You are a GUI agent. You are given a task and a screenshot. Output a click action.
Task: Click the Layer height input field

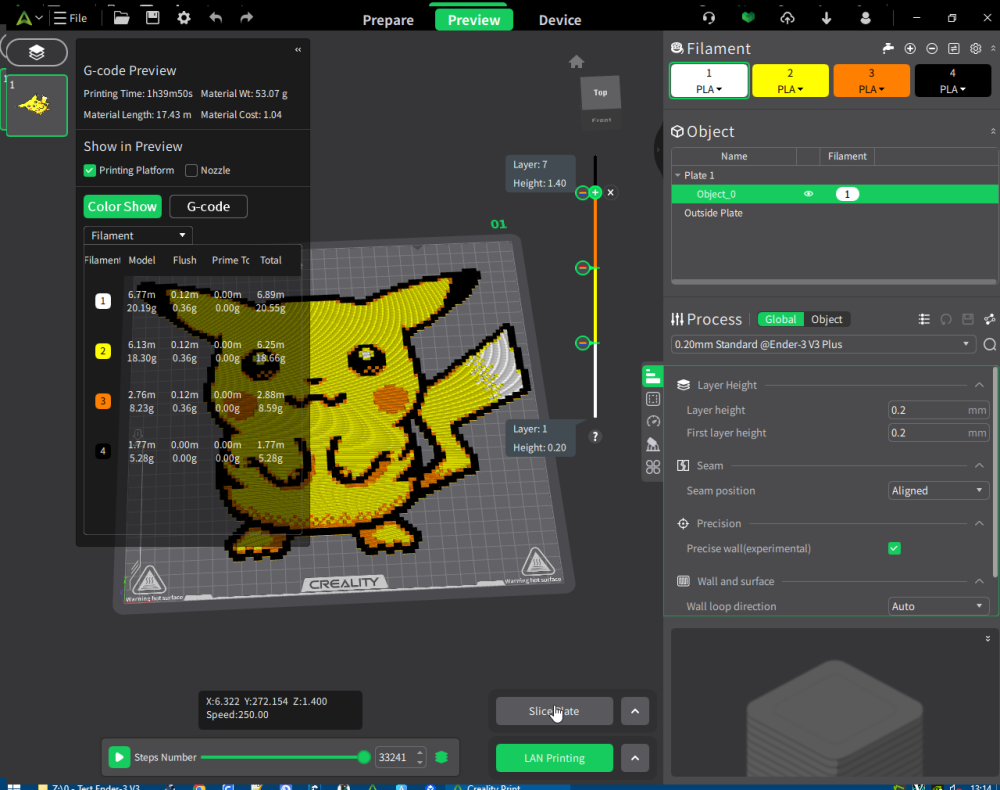pyautogui.click(x=938, y=410)
